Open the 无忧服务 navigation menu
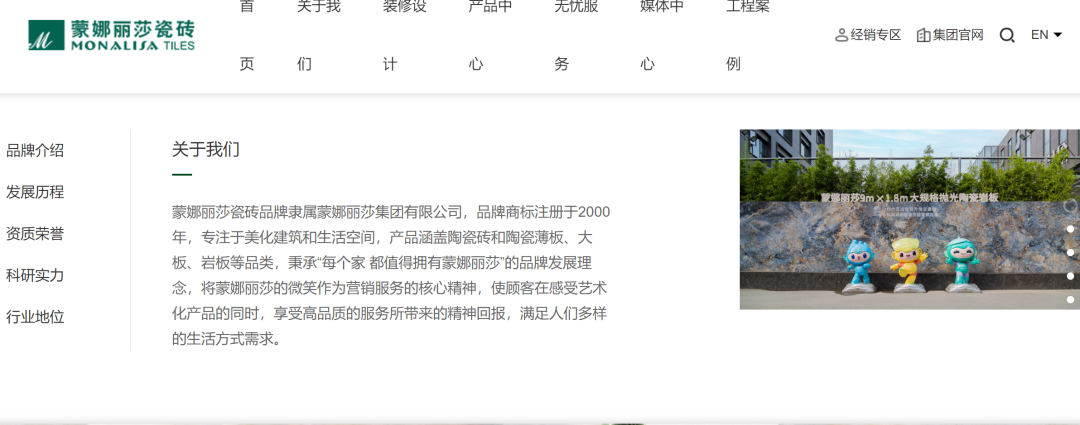Image resolution: width=1080 pixels, height=425 pixels. click(577, 35)
